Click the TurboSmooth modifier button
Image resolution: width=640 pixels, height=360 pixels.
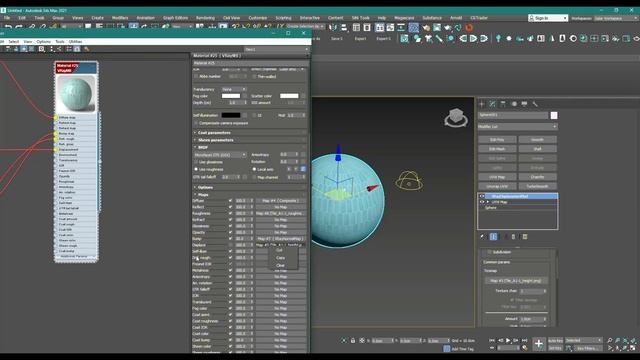[537, 186]
